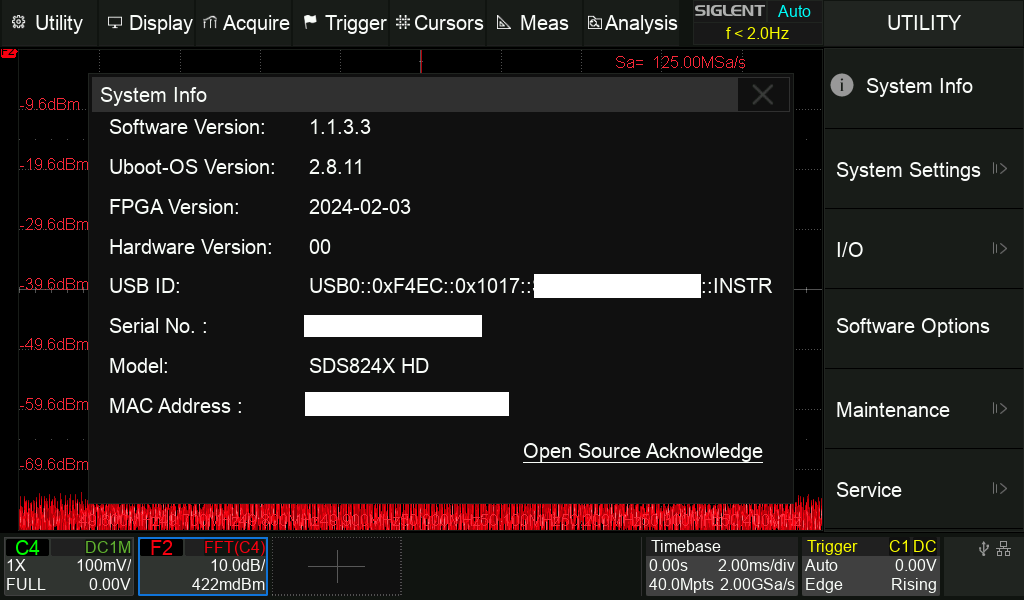Click the FPGA Version date 2024-02-03
This screenshot has height=600, width=1024.
click(x=360, y=208)
